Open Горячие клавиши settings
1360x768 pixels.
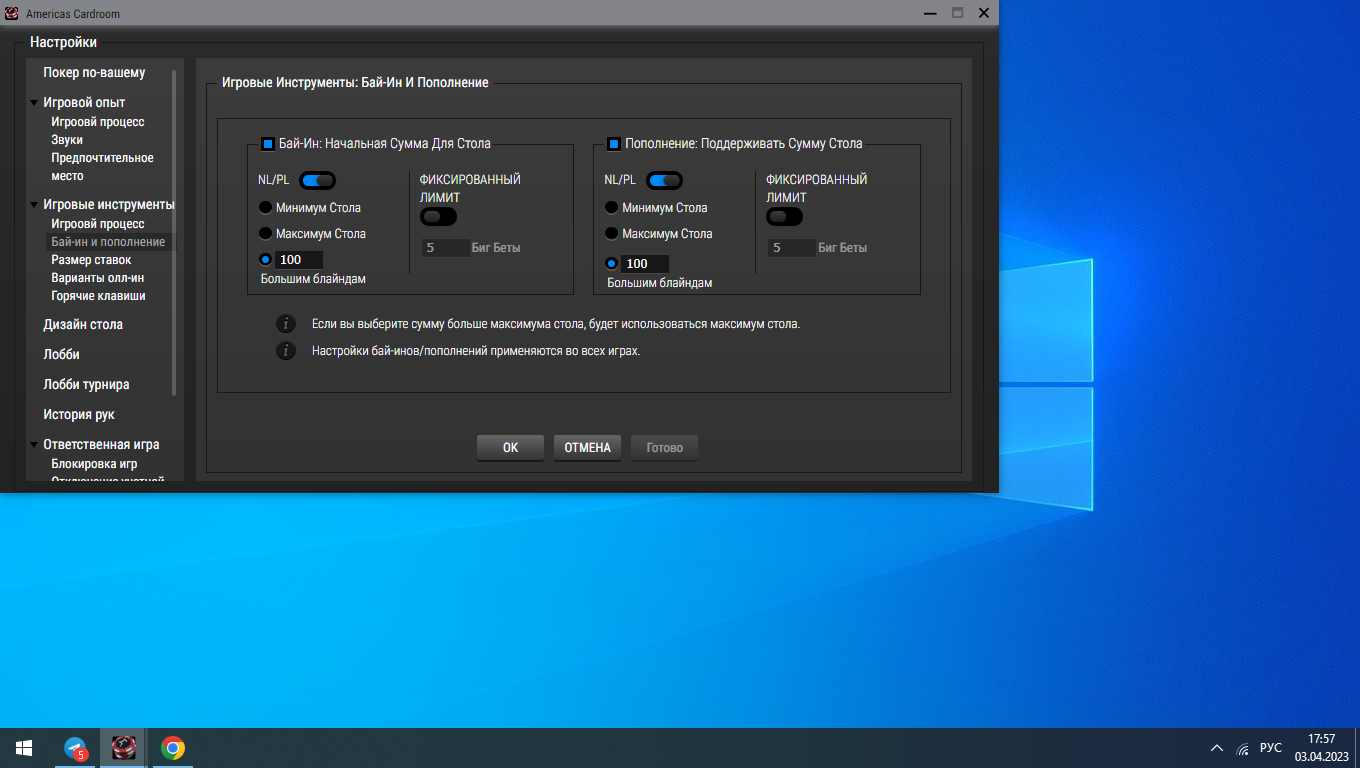(x=98, y=296)
